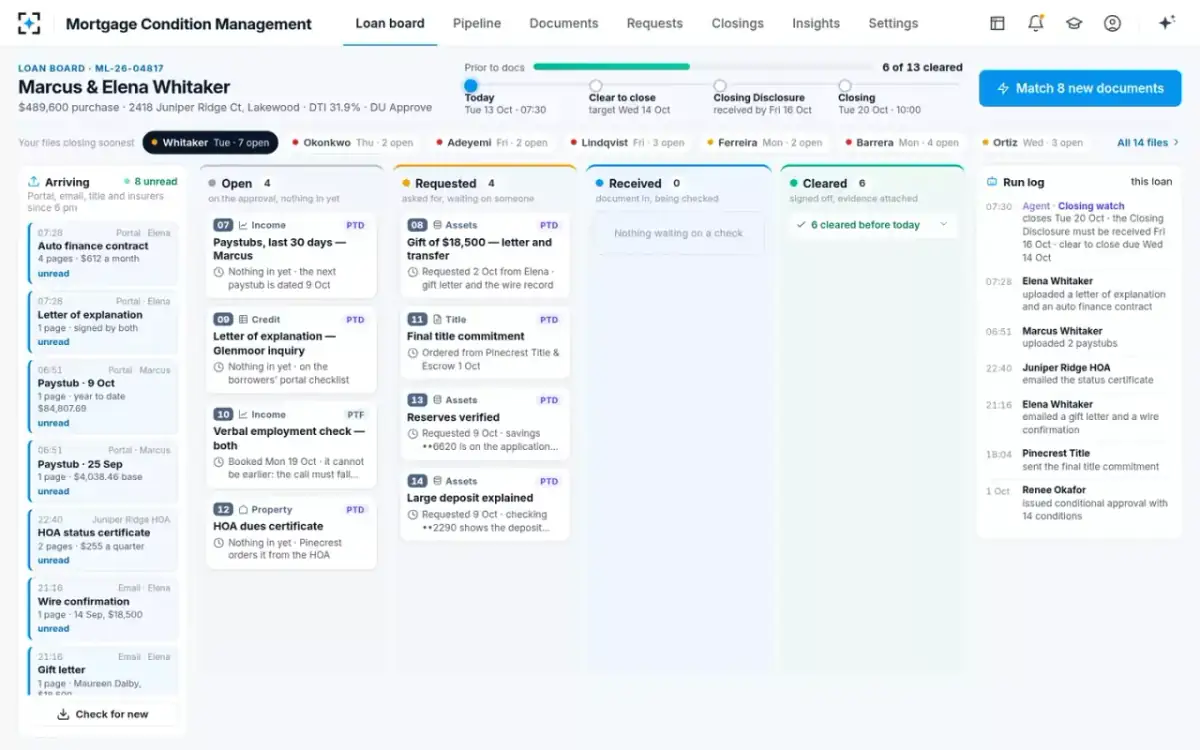Click the Closing milestone marker
This screenshot has width=1200, height=750.
point(845,86)
